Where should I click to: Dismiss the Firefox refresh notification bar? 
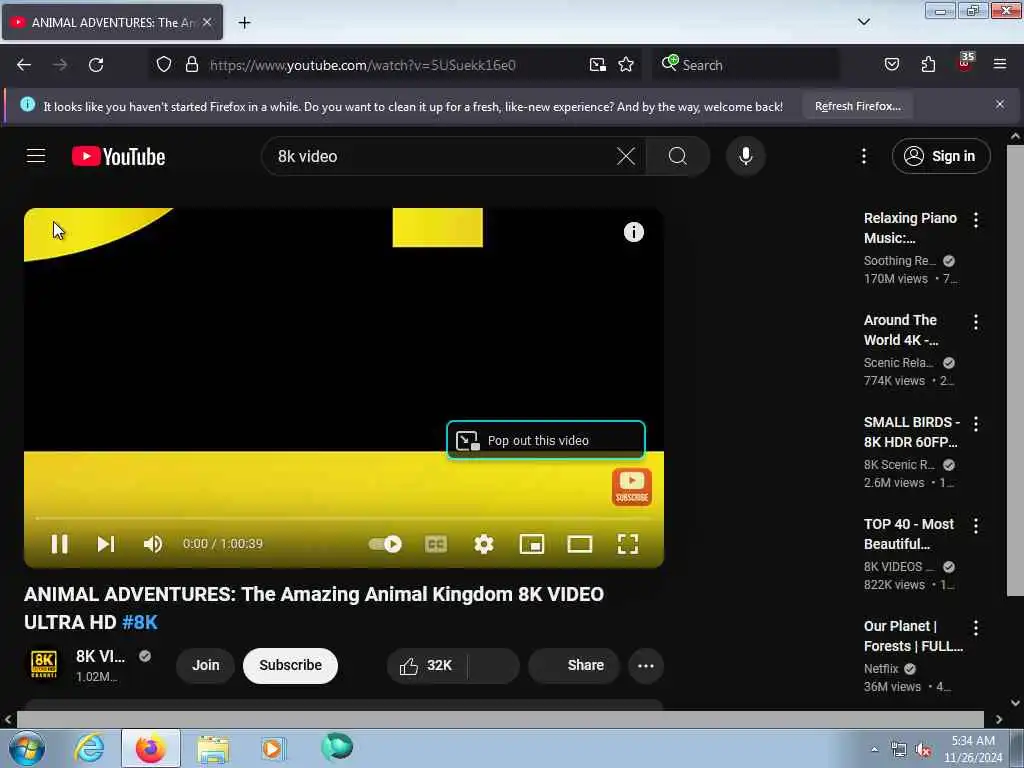[1000, 104]
